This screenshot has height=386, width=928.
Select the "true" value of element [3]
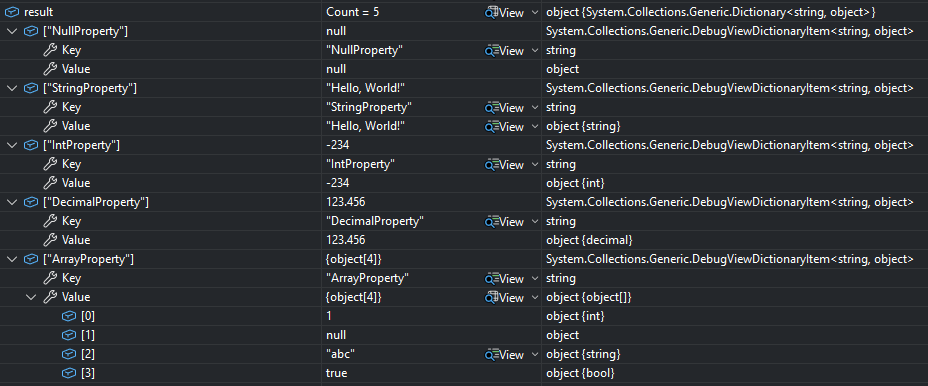point(337,373)
